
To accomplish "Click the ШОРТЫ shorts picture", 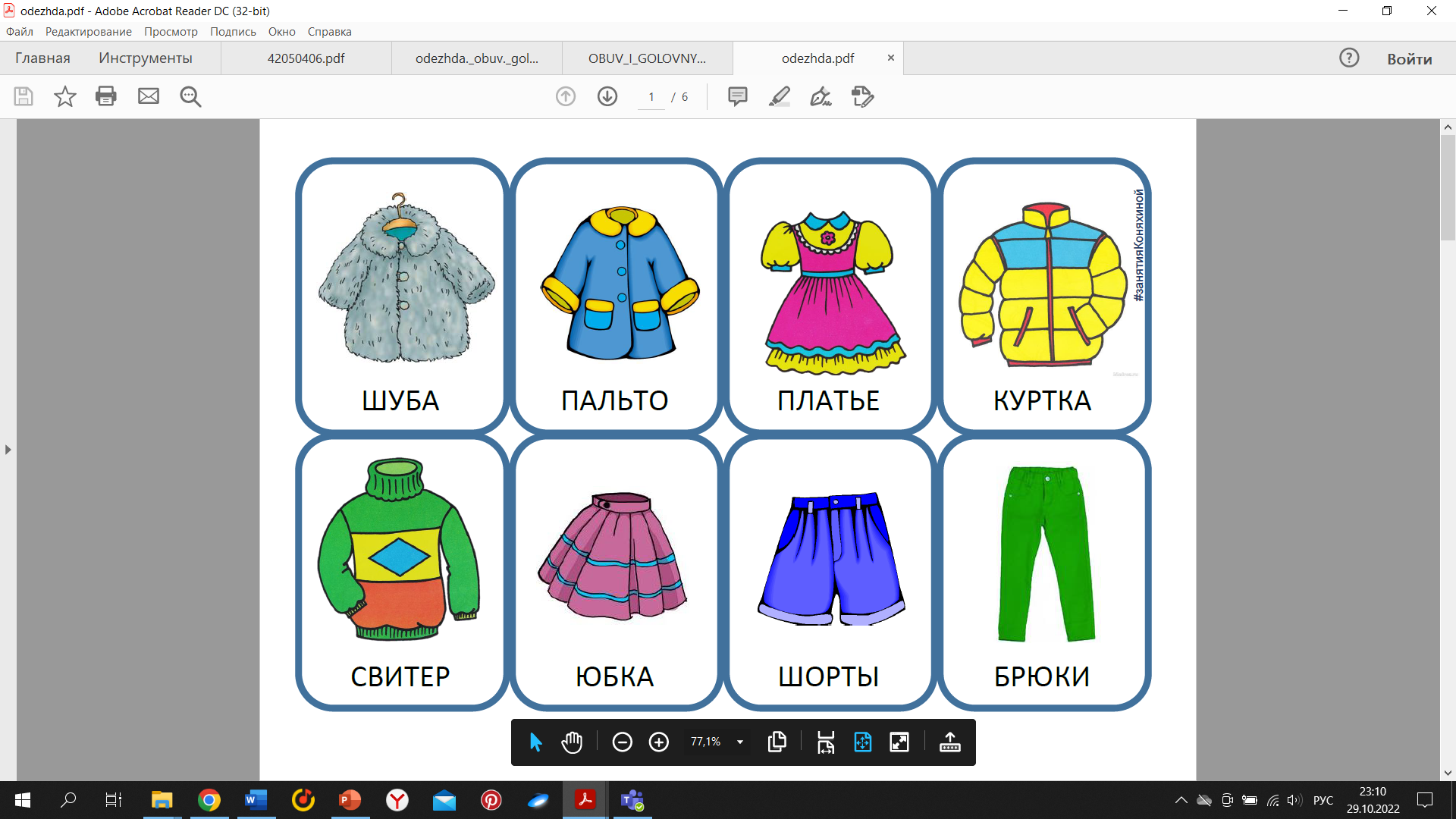I will click(832, 559).
